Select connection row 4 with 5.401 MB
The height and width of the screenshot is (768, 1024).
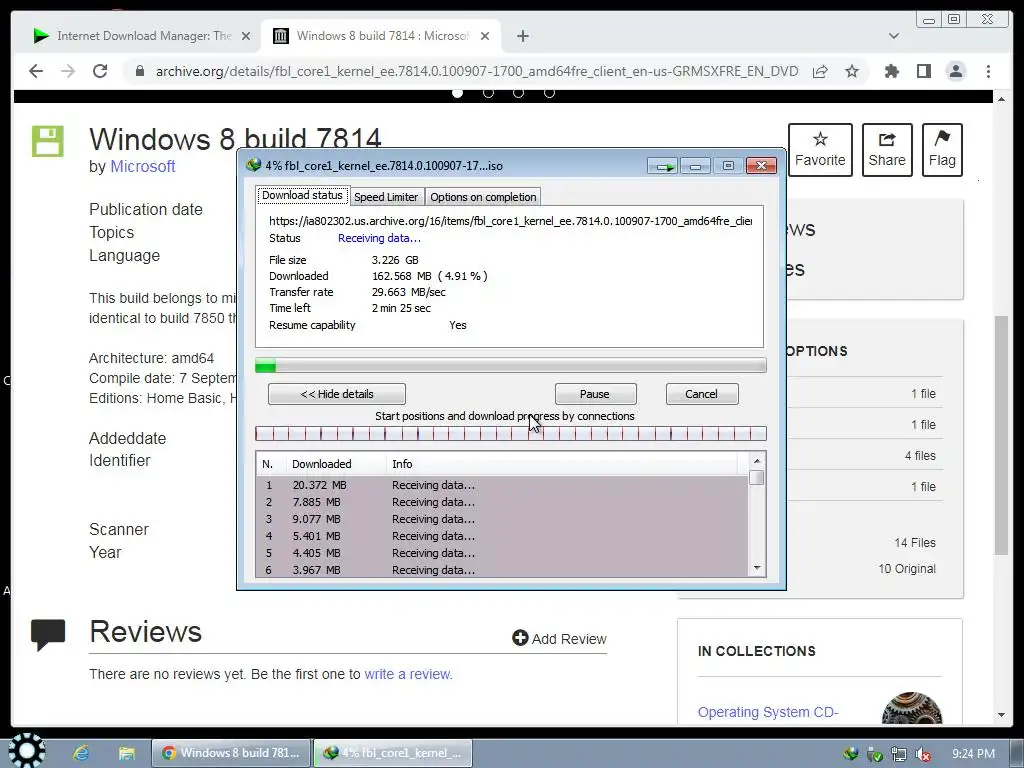pyautogui.click(x=502, y=536)
